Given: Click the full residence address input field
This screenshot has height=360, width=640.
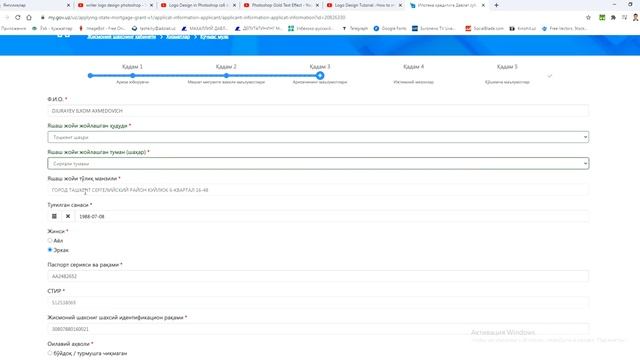Looking at the screenshot, I should [318, 190].
